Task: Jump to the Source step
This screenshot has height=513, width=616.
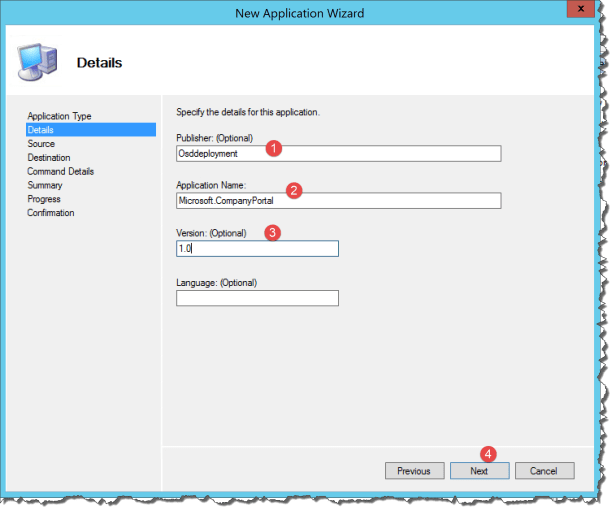Action: click(41, 144)
